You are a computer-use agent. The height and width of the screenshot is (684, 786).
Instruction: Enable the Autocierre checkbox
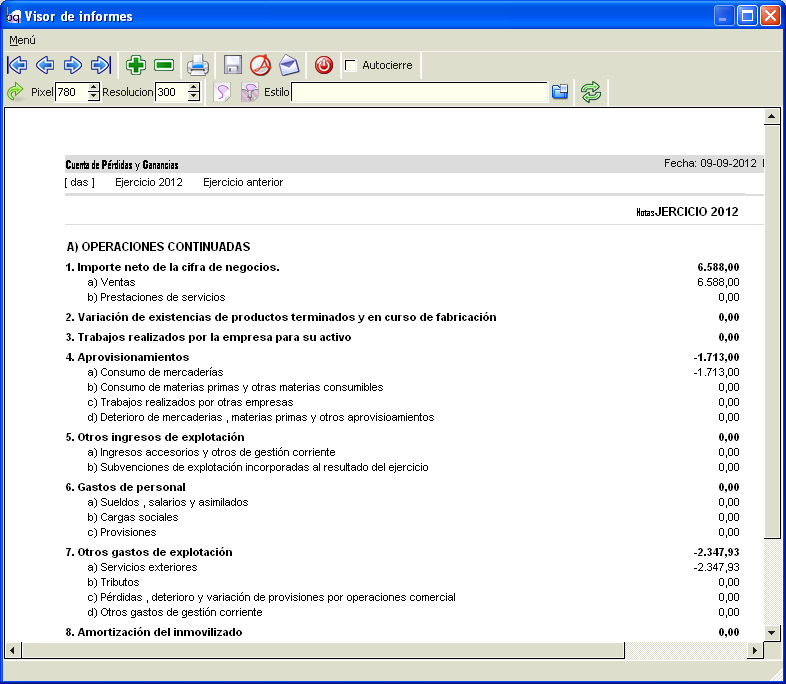[x=351, y=65]
